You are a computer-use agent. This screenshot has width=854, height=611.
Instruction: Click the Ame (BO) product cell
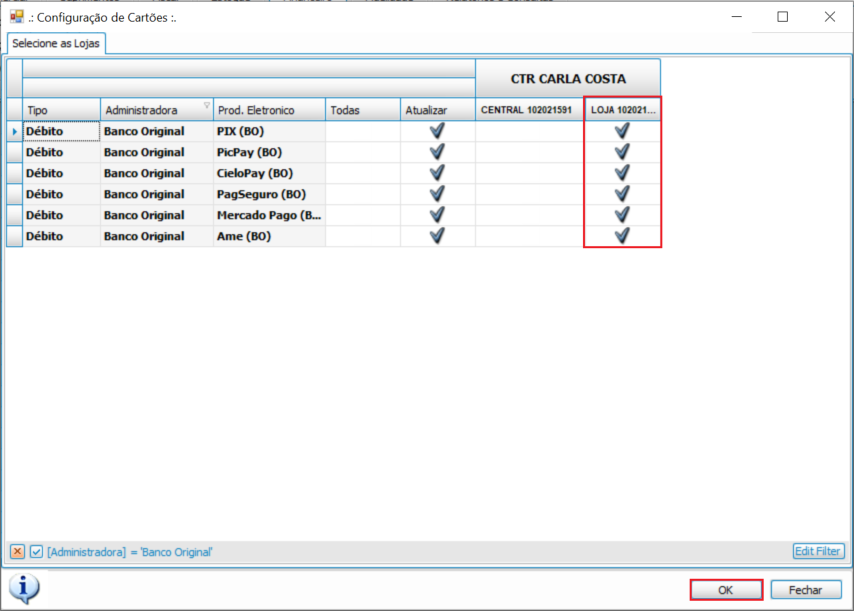[270, 236]
